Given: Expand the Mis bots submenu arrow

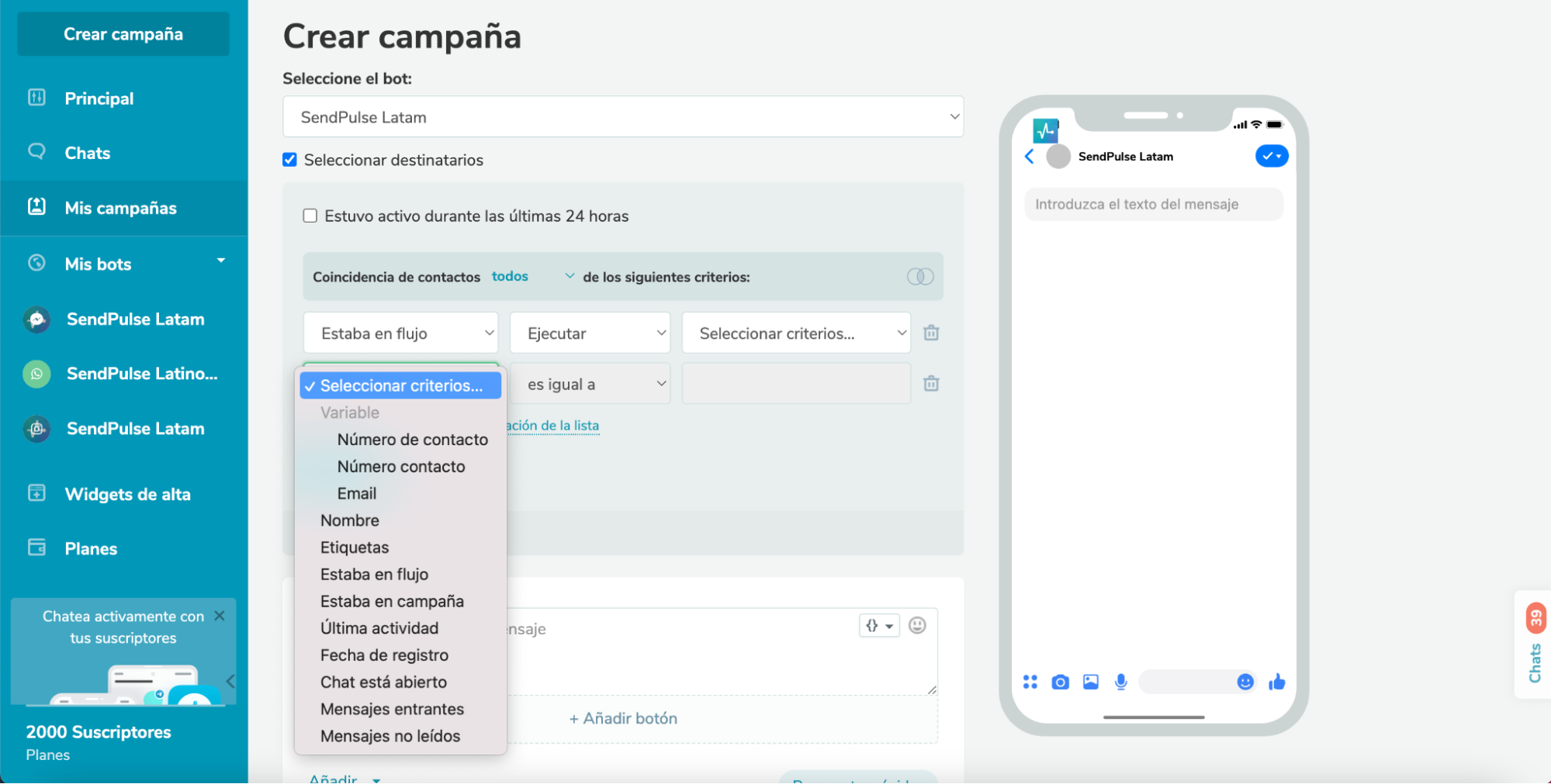Looking at the screenshot, I should (221, 261).
